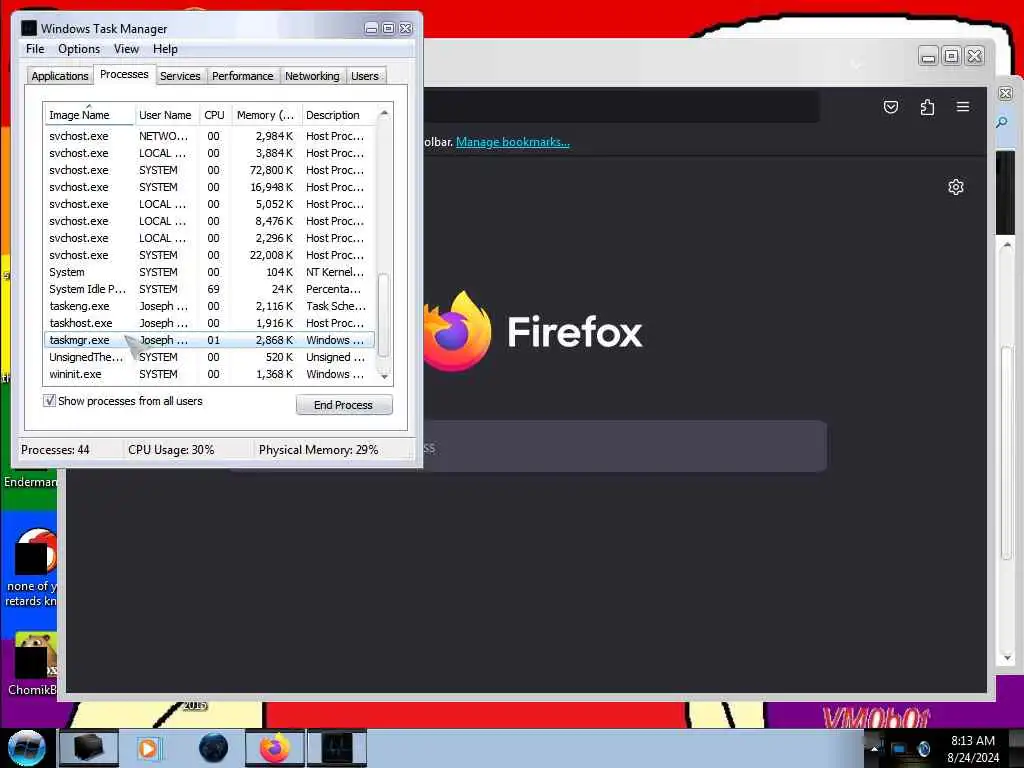Open the File menu in Task Manager
1024x768 pixels.
point(35,49)
